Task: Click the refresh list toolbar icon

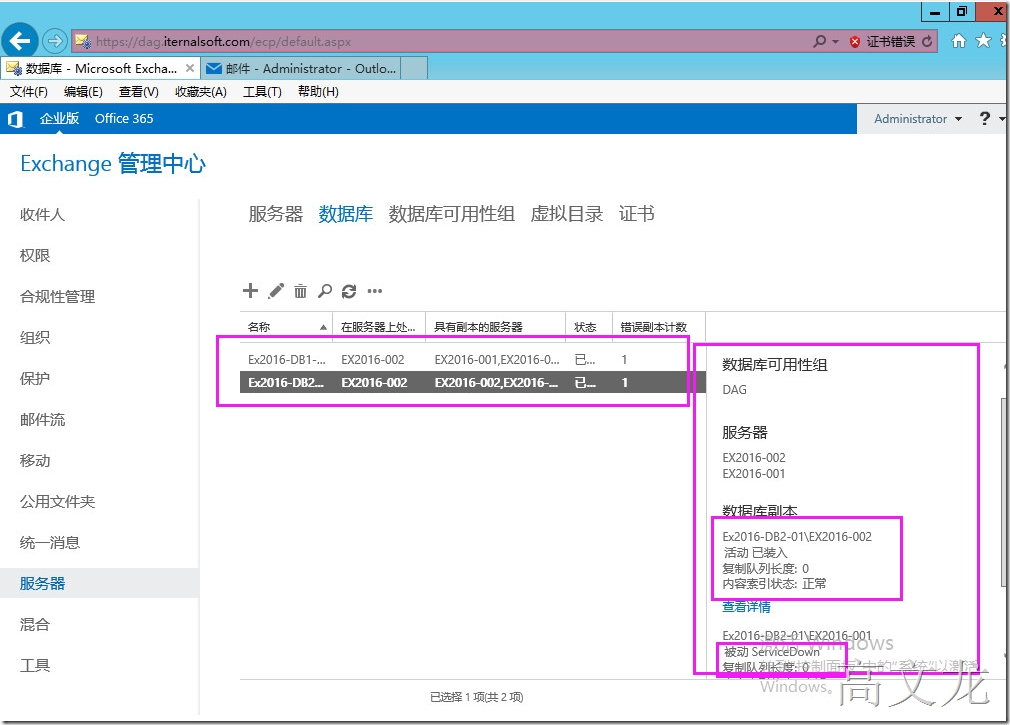Action: coord(349,291)
